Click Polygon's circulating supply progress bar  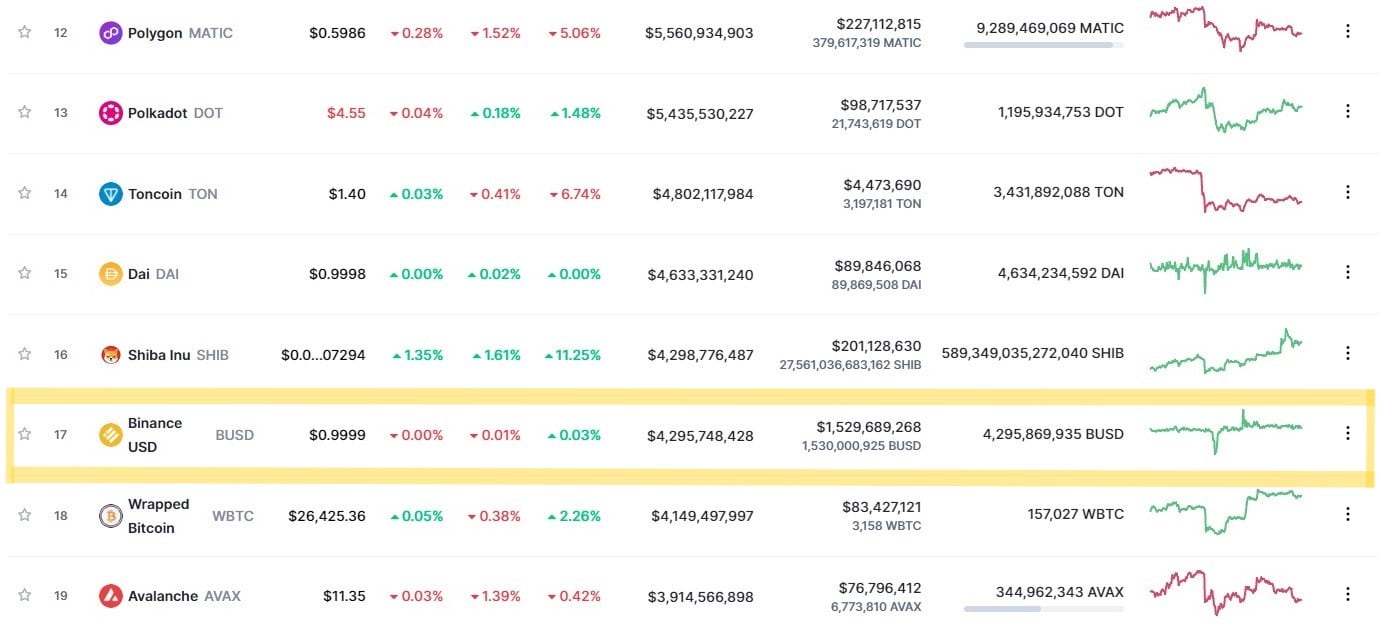click(1043, 45)
